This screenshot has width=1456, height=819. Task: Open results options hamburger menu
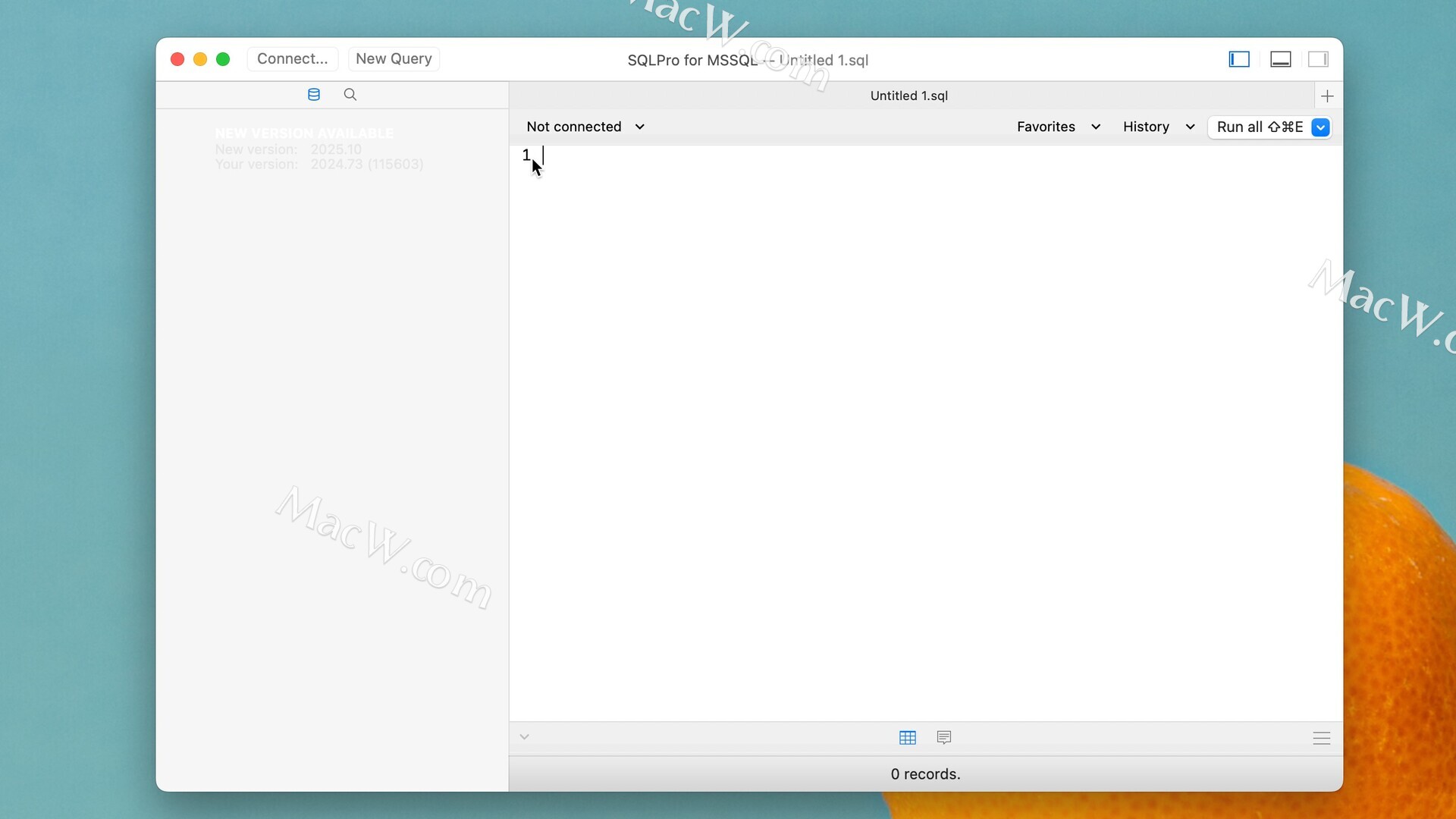coord(1322,739)
